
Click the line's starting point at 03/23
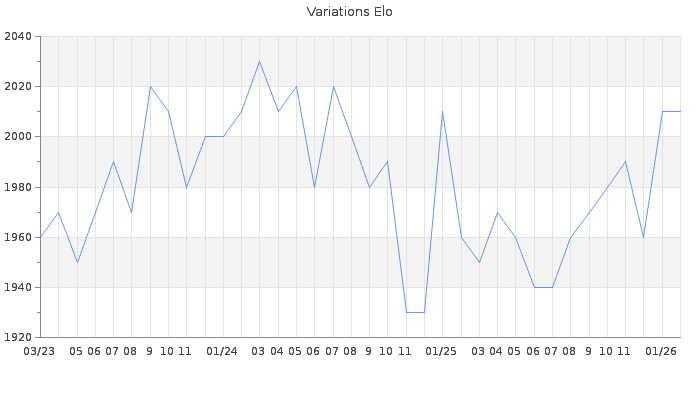pyautogui.click(x=40, y=237)
